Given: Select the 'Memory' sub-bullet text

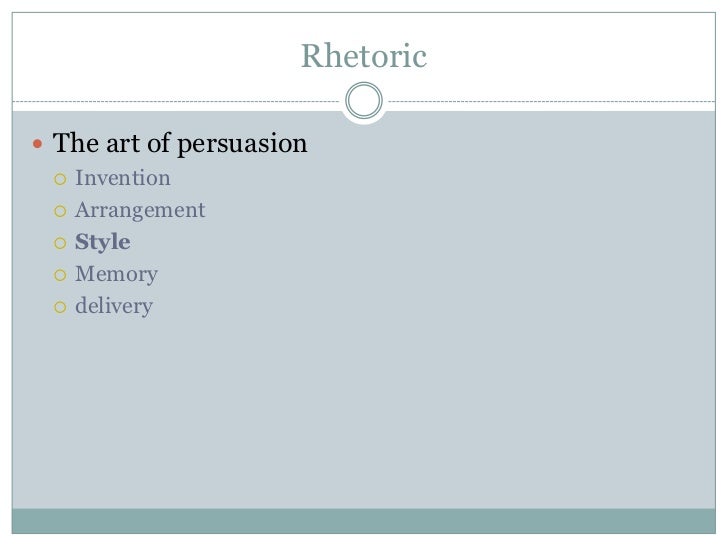Looking at the screenshot, I should 116,274.
